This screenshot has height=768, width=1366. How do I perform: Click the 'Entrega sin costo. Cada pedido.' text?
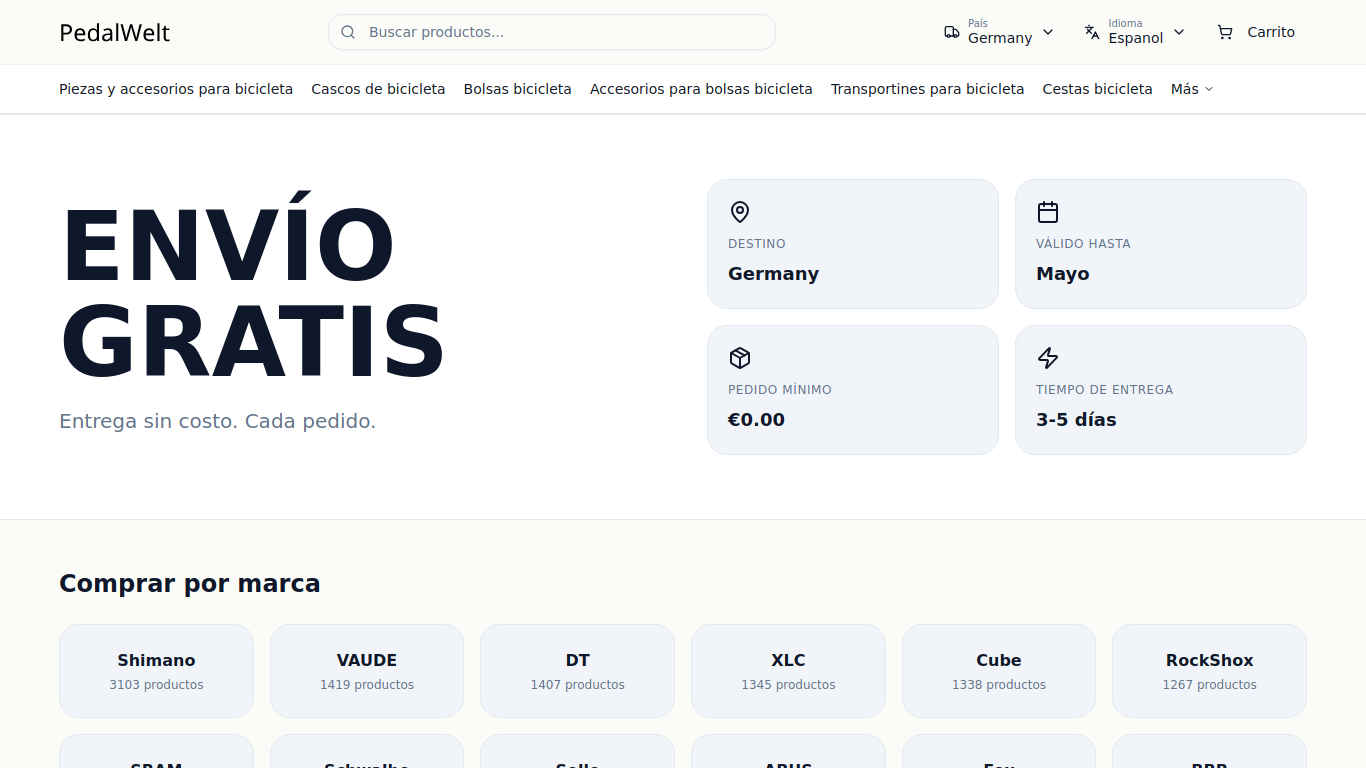(x=218, y=421)
